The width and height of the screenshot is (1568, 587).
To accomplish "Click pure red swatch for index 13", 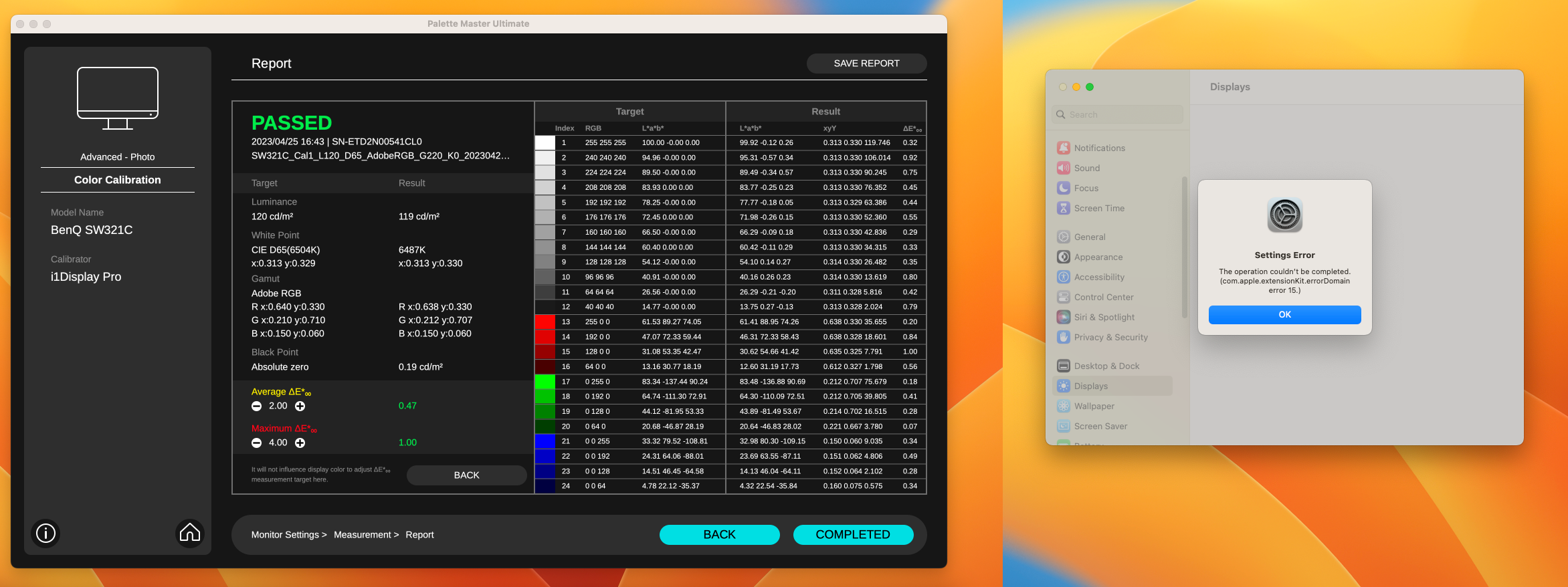I will click(x=545, y=322).
